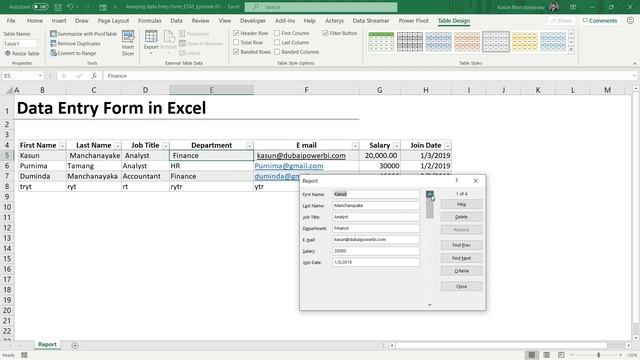The height and width of the screenshot is (360, 640).
Task: Click the Table Name input field
Action: [x=20, y=44]
